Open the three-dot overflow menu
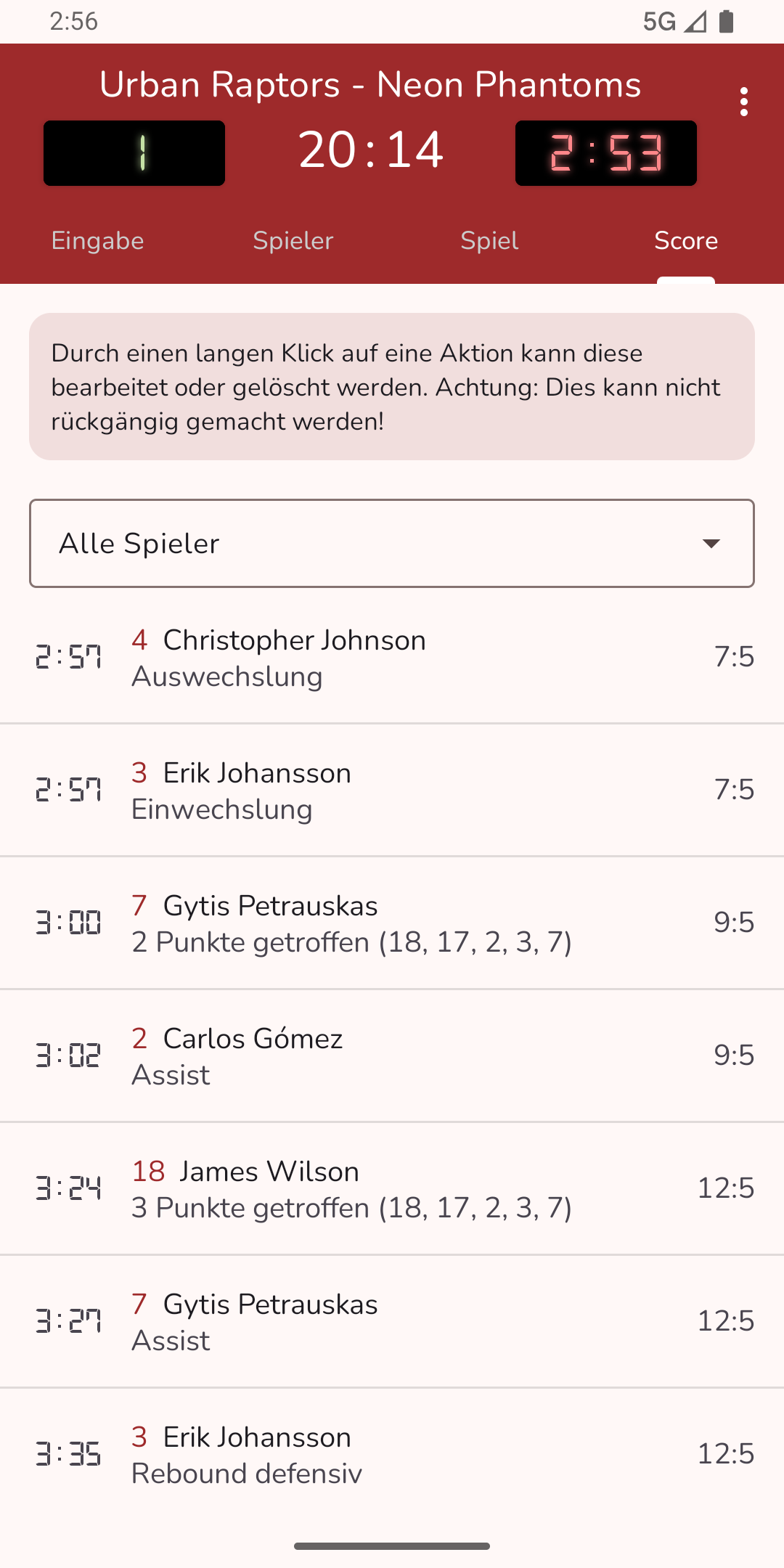Screen dimensions: 784x1568 (743, 102)
